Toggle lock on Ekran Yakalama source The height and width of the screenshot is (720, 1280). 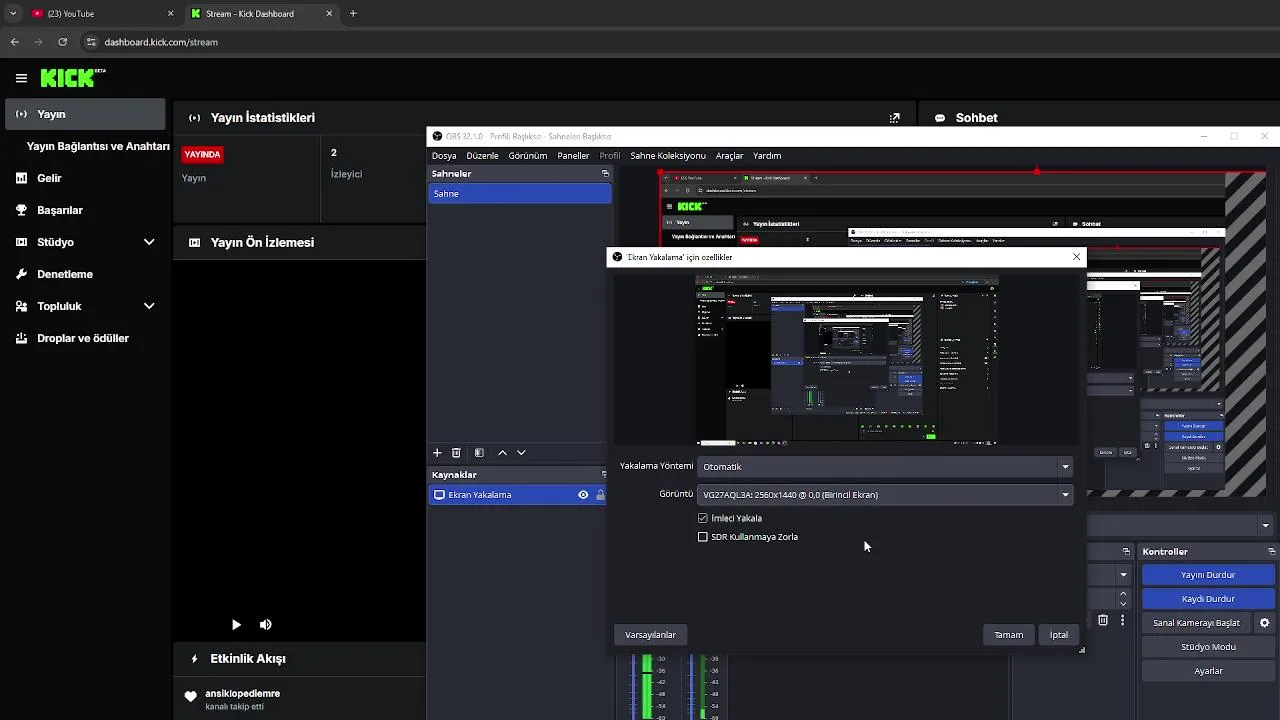[600, 495]
